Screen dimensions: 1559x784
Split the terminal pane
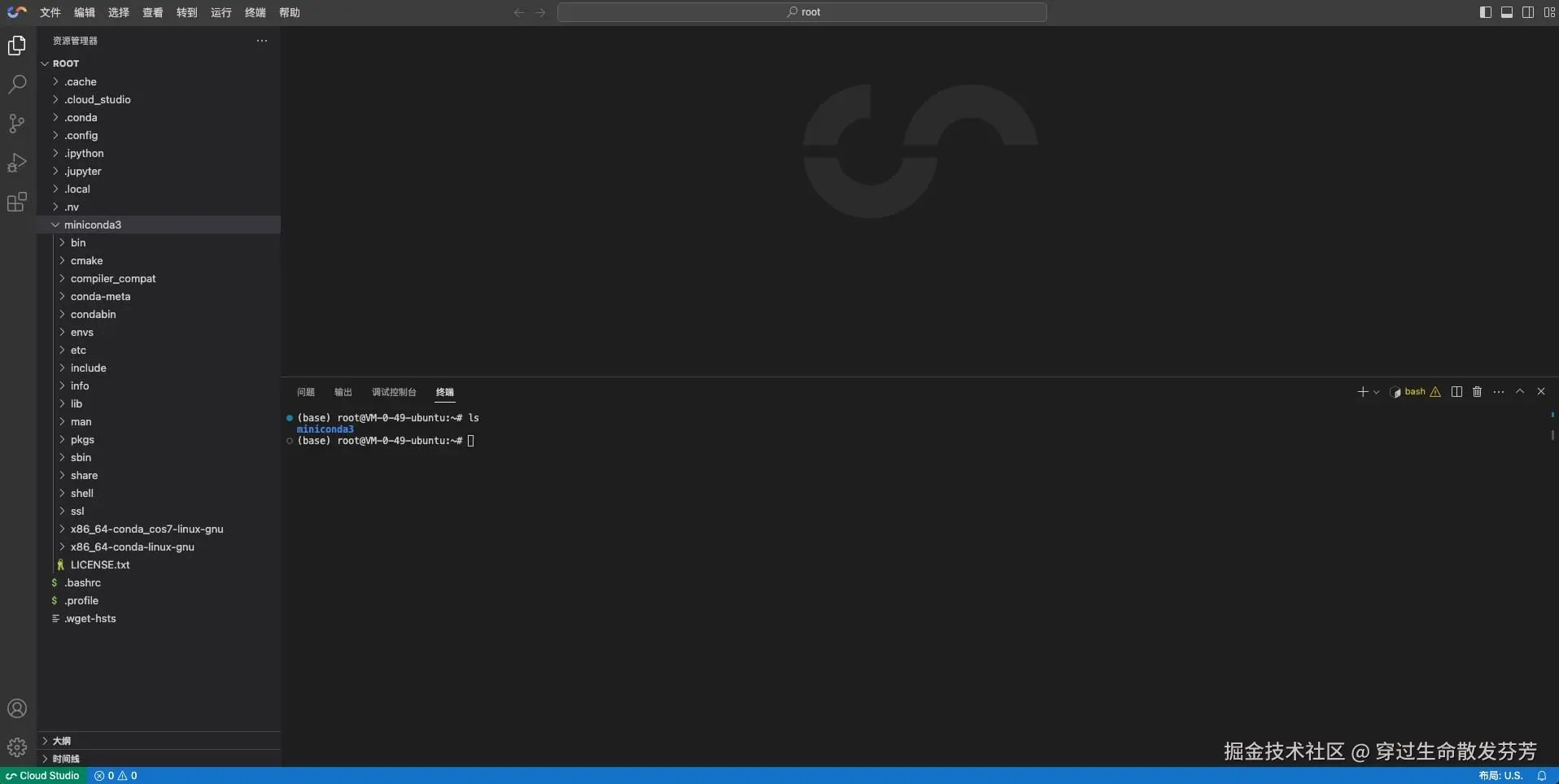[1456, 392]
